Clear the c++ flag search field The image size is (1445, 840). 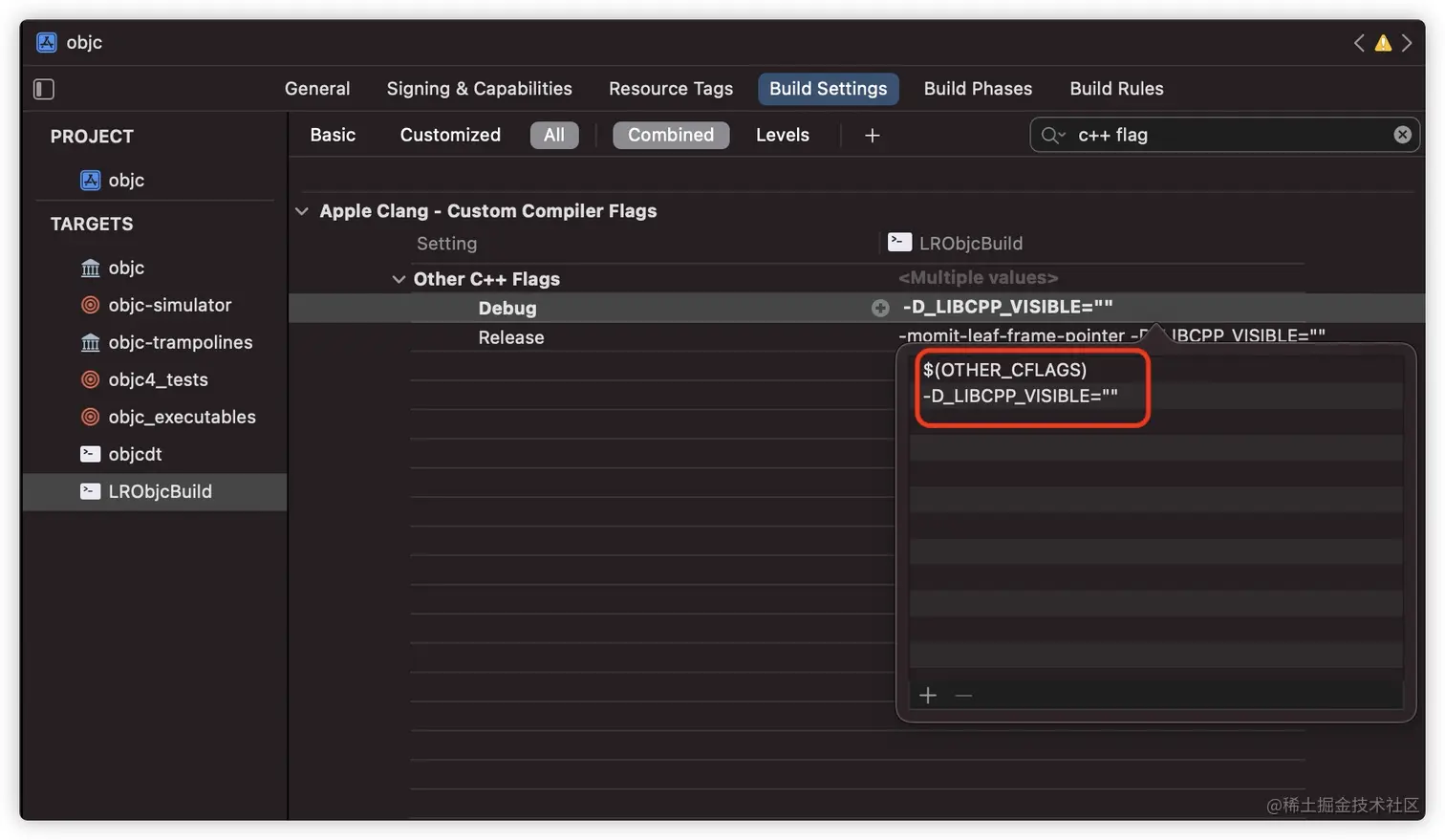[x=1402, y=135]
